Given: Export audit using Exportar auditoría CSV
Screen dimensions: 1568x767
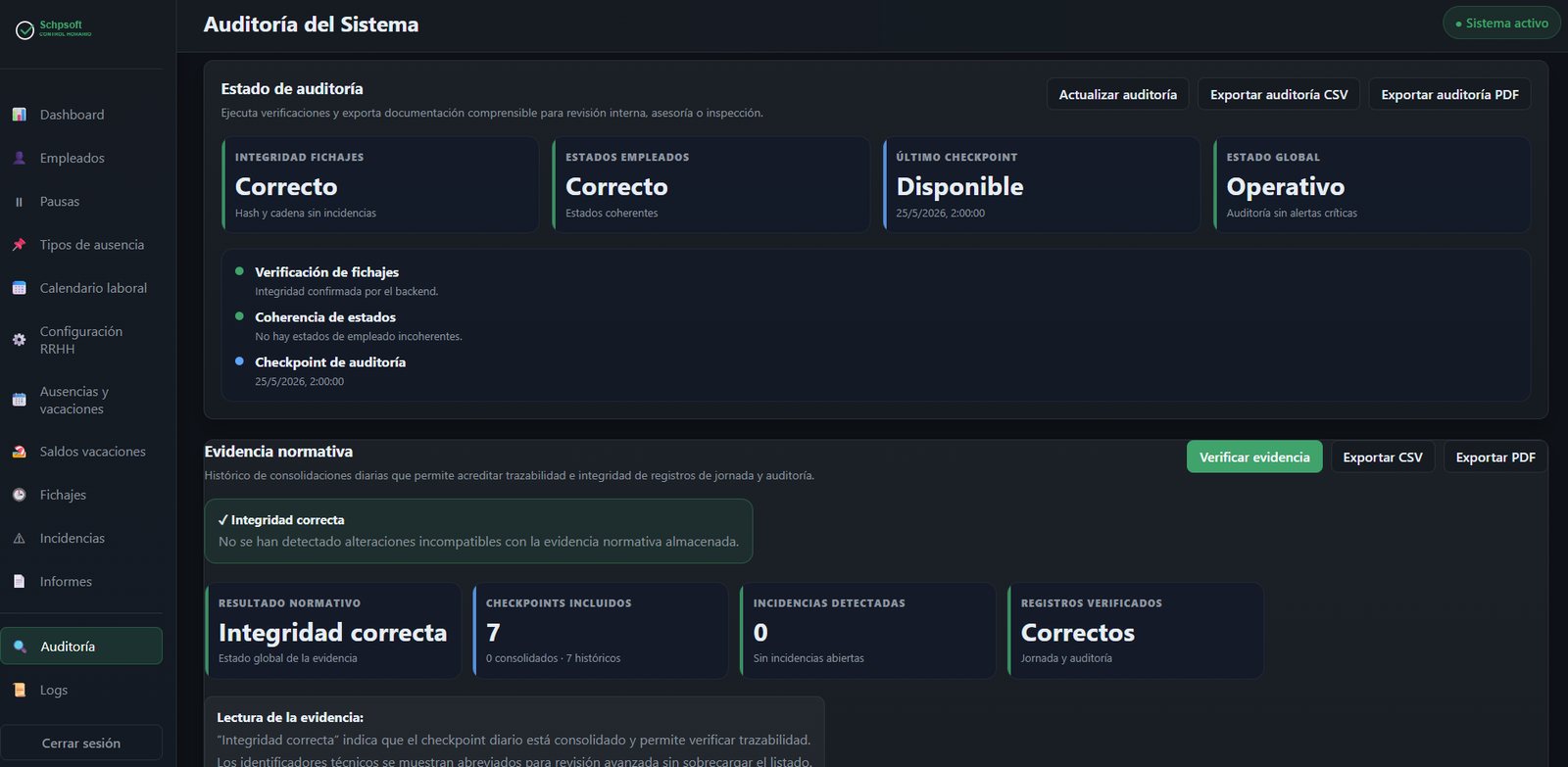Looking at the screenshot, I should pyautogui.click(x=1279, y=94).
